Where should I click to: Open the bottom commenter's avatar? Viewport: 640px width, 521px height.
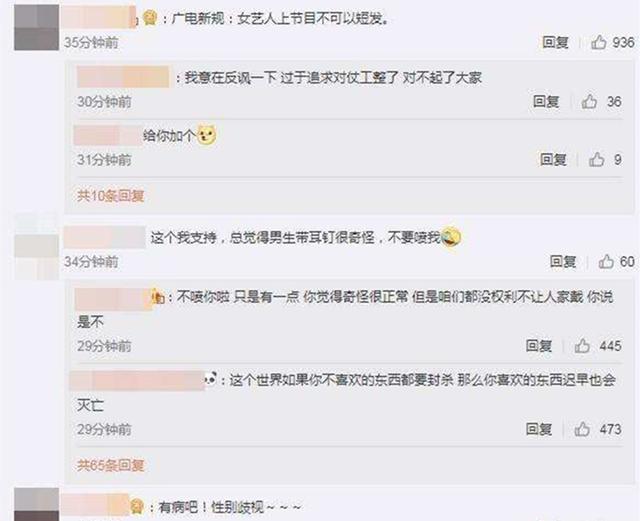click(x=36, y=505)
